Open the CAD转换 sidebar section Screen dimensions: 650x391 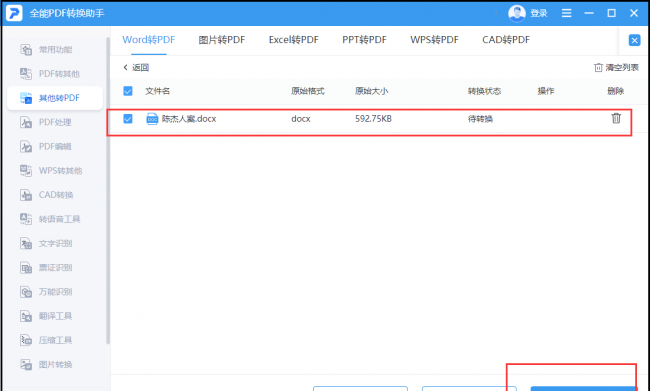tap(47, 195)
